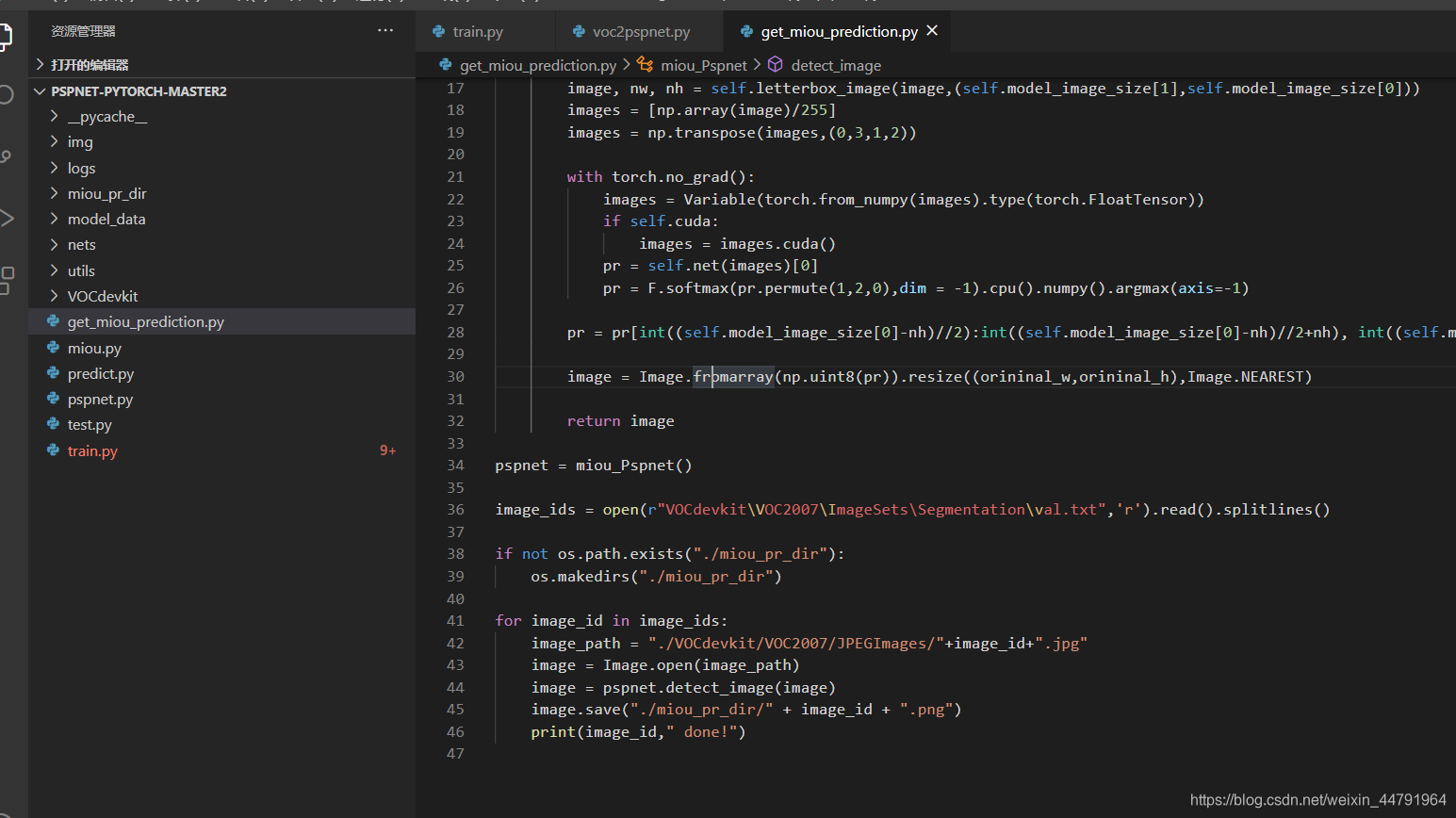This screenshot has width=1456, height=818.
Task: Select the get_miou_prediction.py editor tab
Action: click(x=839, y=31)
